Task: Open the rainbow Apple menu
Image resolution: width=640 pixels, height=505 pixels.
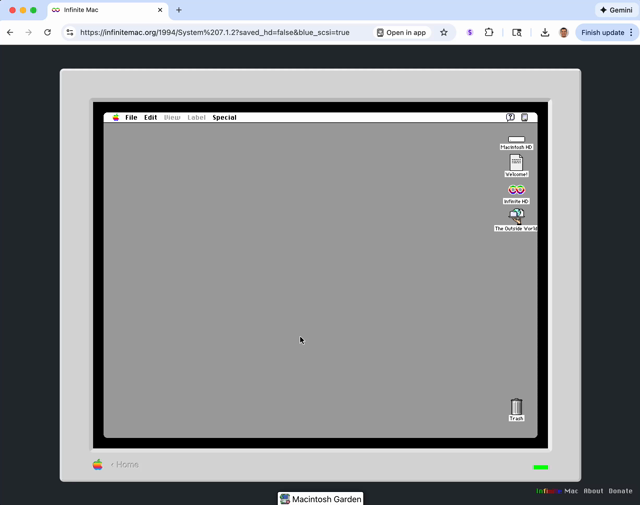Action: pos(116,117)
